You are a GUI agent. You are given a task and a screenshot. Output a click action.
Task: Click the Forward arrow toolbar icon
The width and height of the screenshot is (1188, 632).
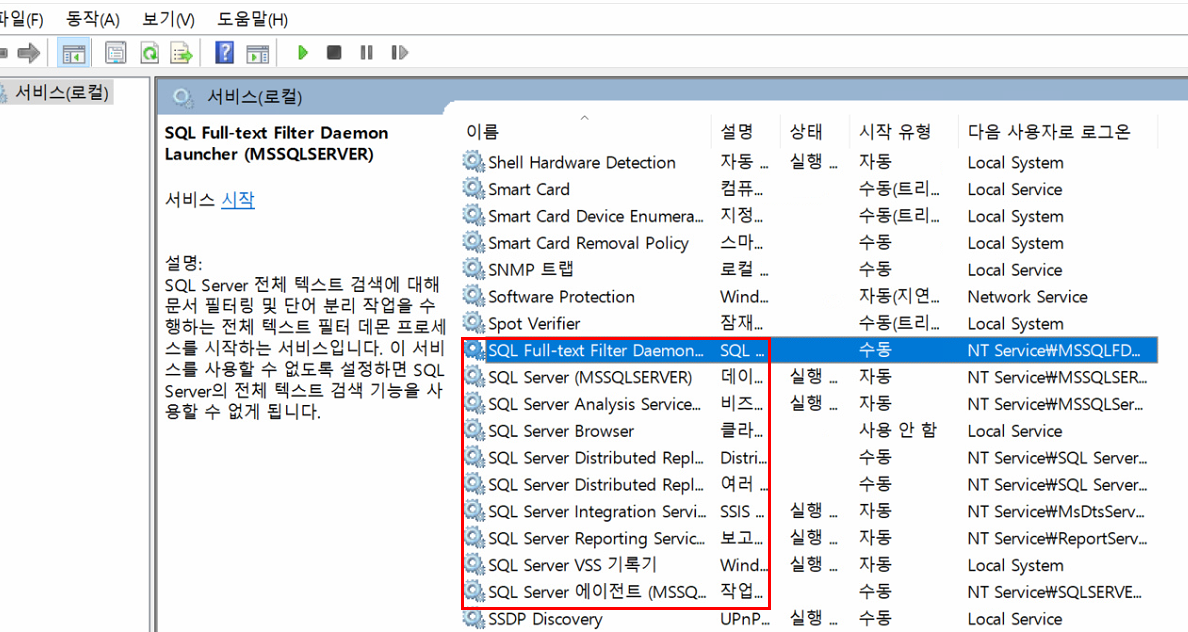[29, 53]
